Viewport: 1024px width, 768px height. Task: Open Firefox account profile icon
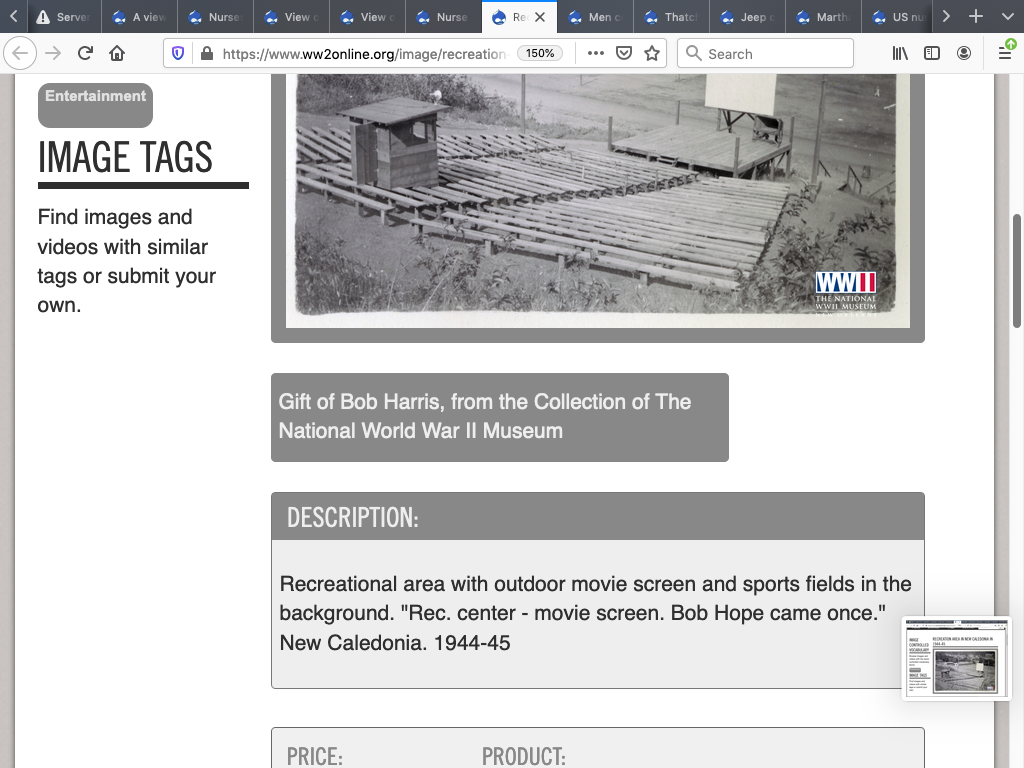(964, 54)
